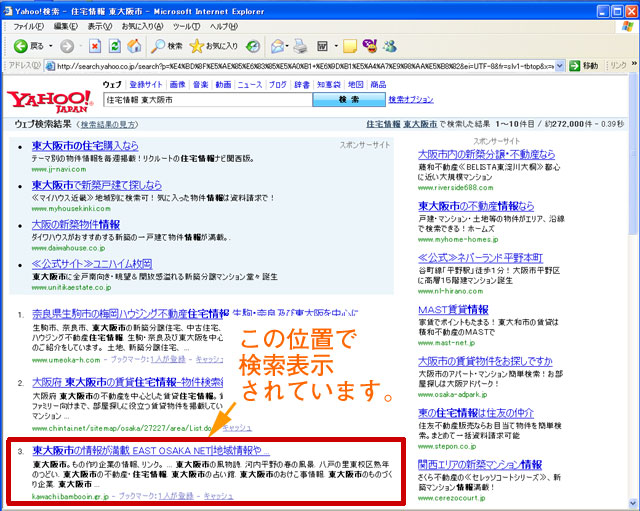Open sponsor link 東大阪市の住宅購入なら
The height and width of the screenshot is (511, 640).
click(85, 146)
